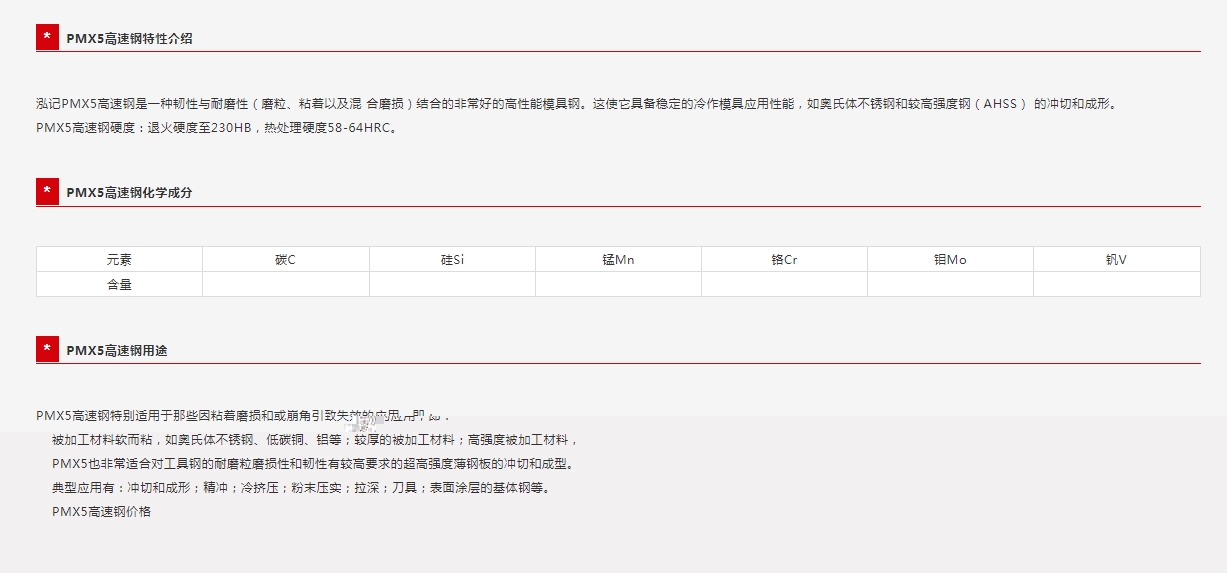Select the PMX5高速钢特性介绍 section heading

[x=129, y=39]
